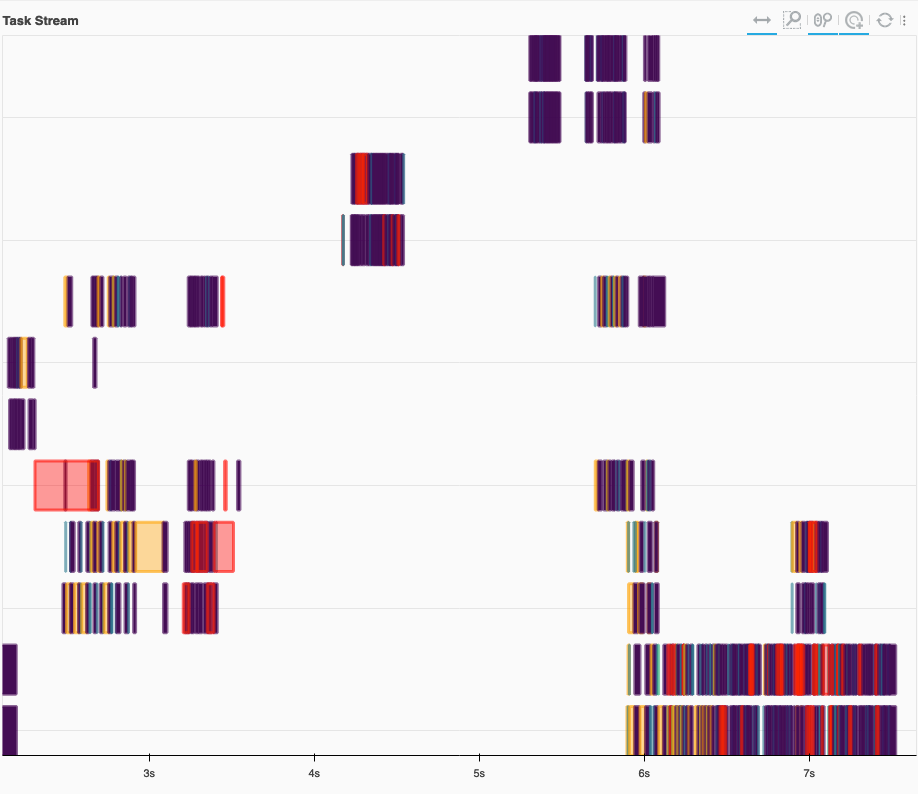918x794 pixels.
Task: Select the thin teal task bar after 4s
Action: pos(343,240)
